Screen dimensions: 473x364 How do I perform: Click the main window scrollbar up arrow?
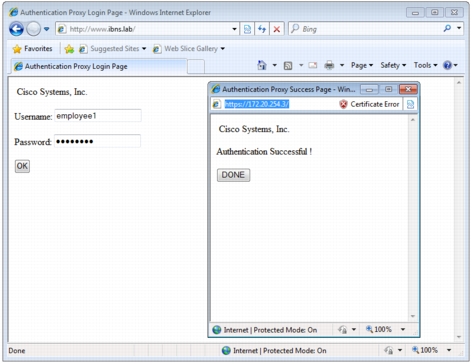pyautogui.click(x=459, y=82)
